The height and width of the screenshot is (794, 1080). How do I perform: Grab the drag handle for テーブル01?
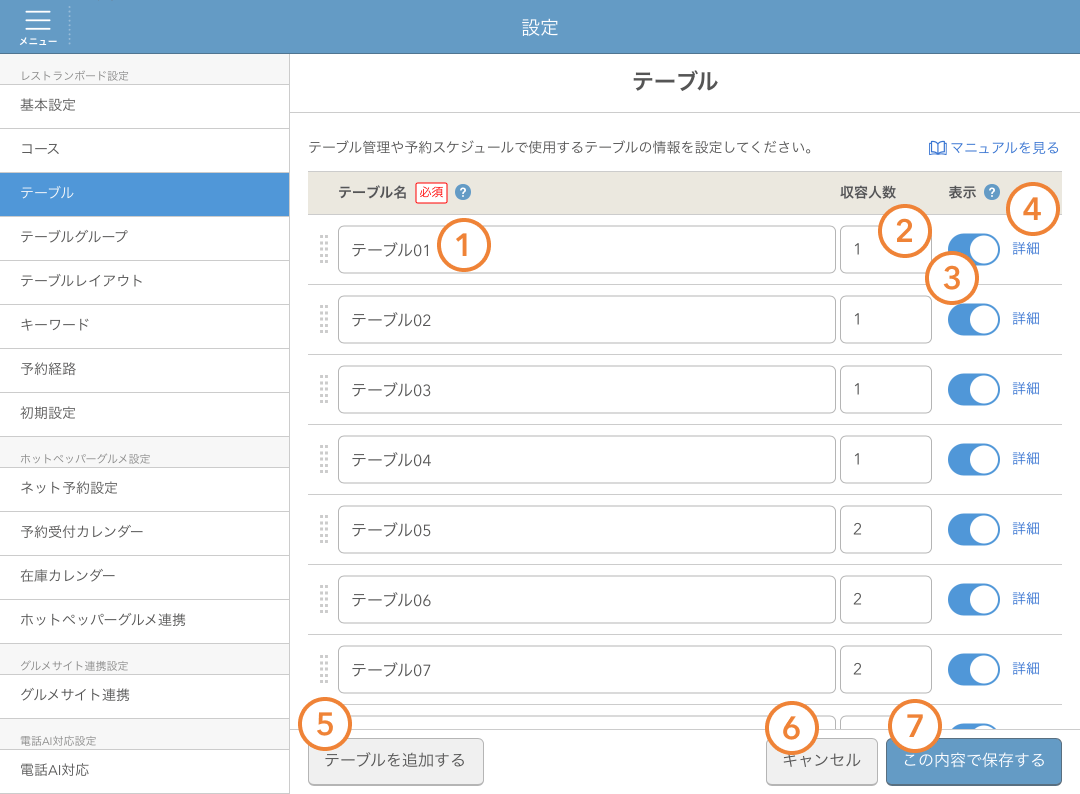324,249
